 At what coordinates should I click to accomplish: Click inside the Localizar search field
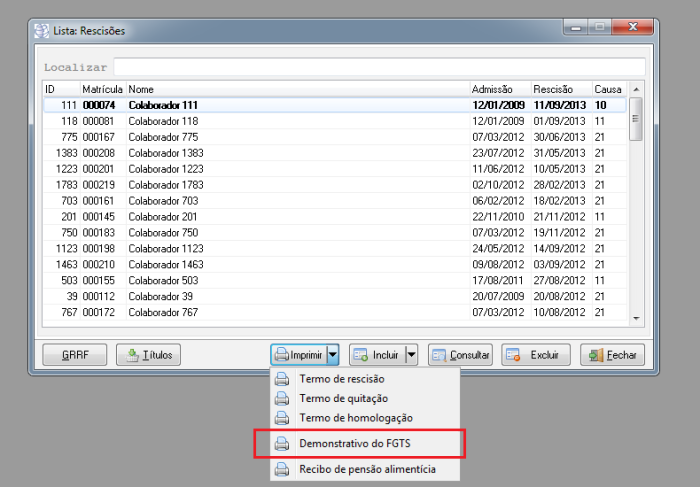click(x=378, y=67)
